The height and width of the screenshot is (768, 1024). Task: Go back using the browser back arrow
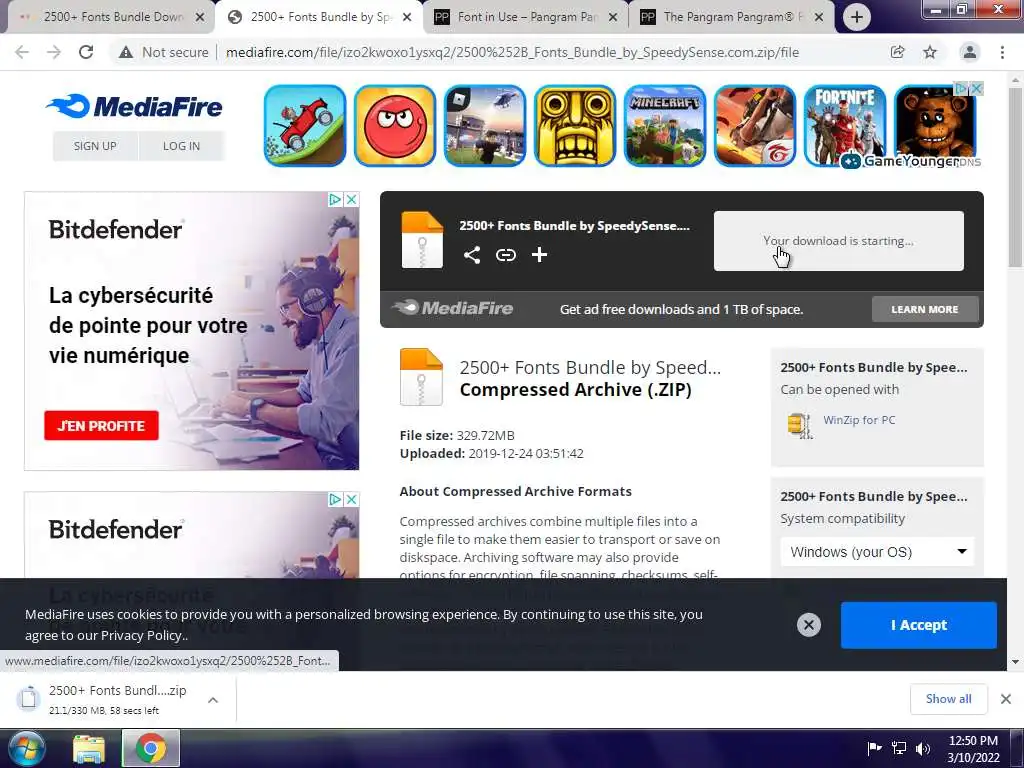[22, 52]
